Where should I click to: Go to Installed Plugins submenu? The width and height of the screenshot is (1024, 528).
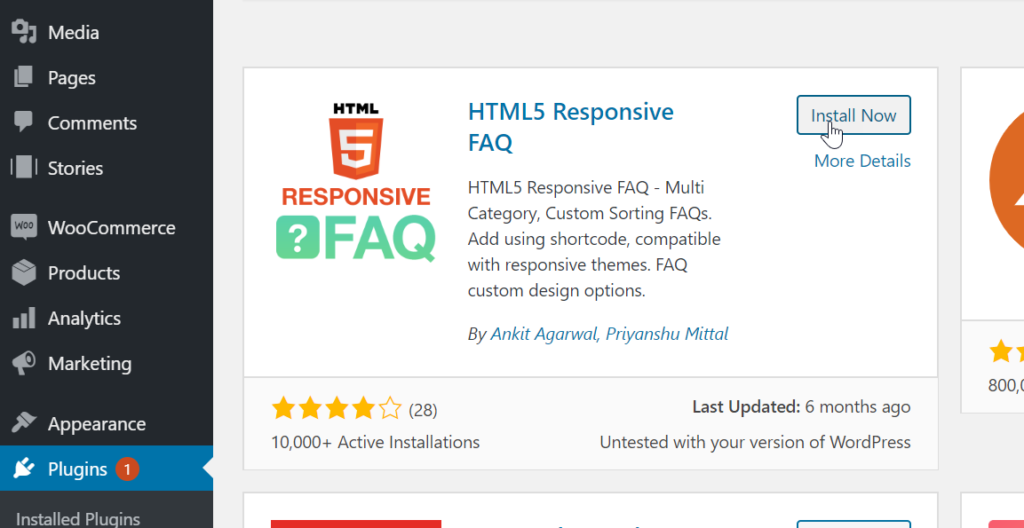click(78, 518)
